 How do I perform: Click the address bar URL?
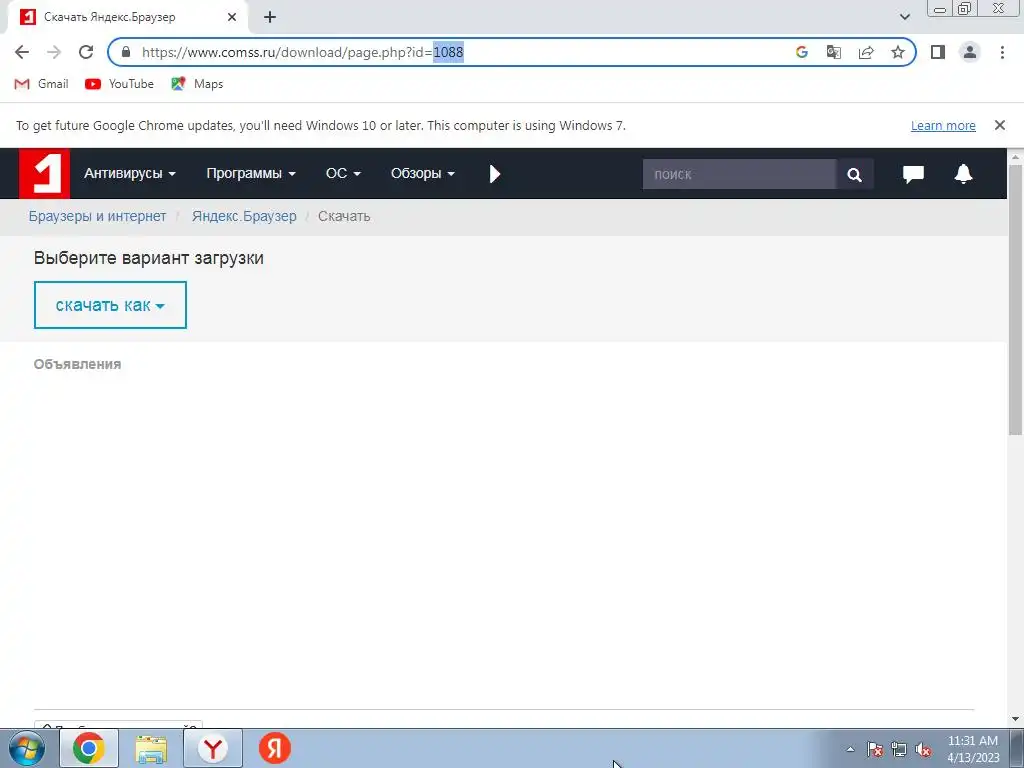[x=302, y=52]
